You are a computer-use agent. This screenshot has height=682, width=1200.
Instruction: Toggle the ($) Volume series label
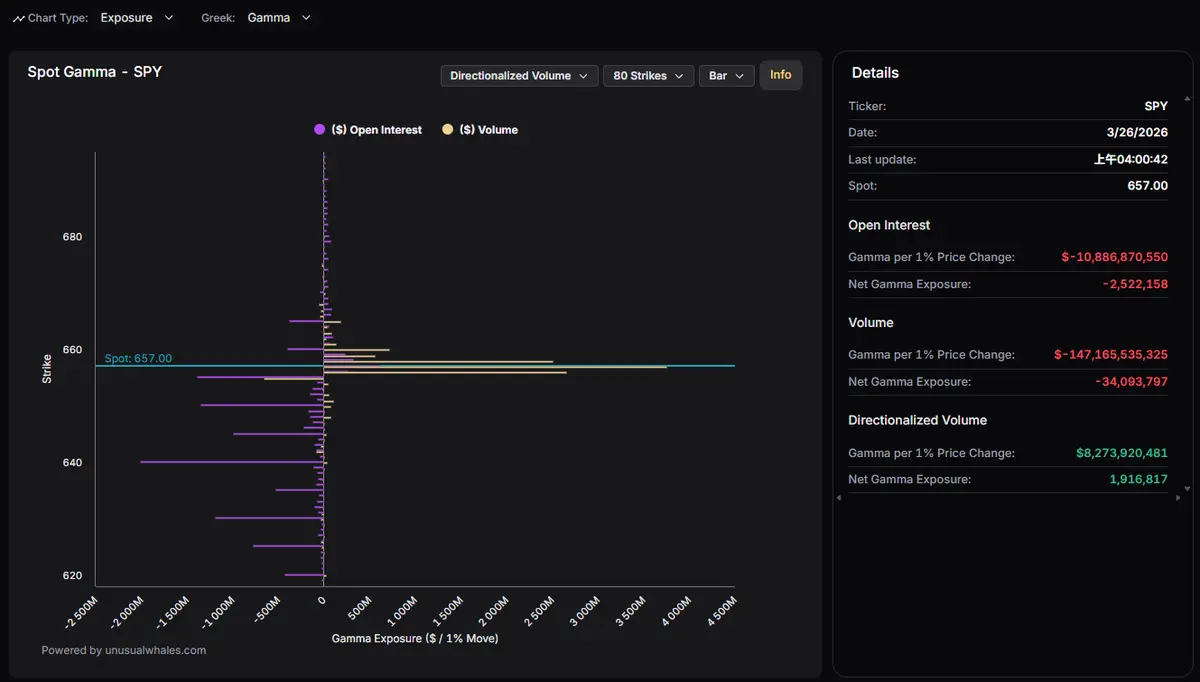pyautogui.click(x=488, y=130)
